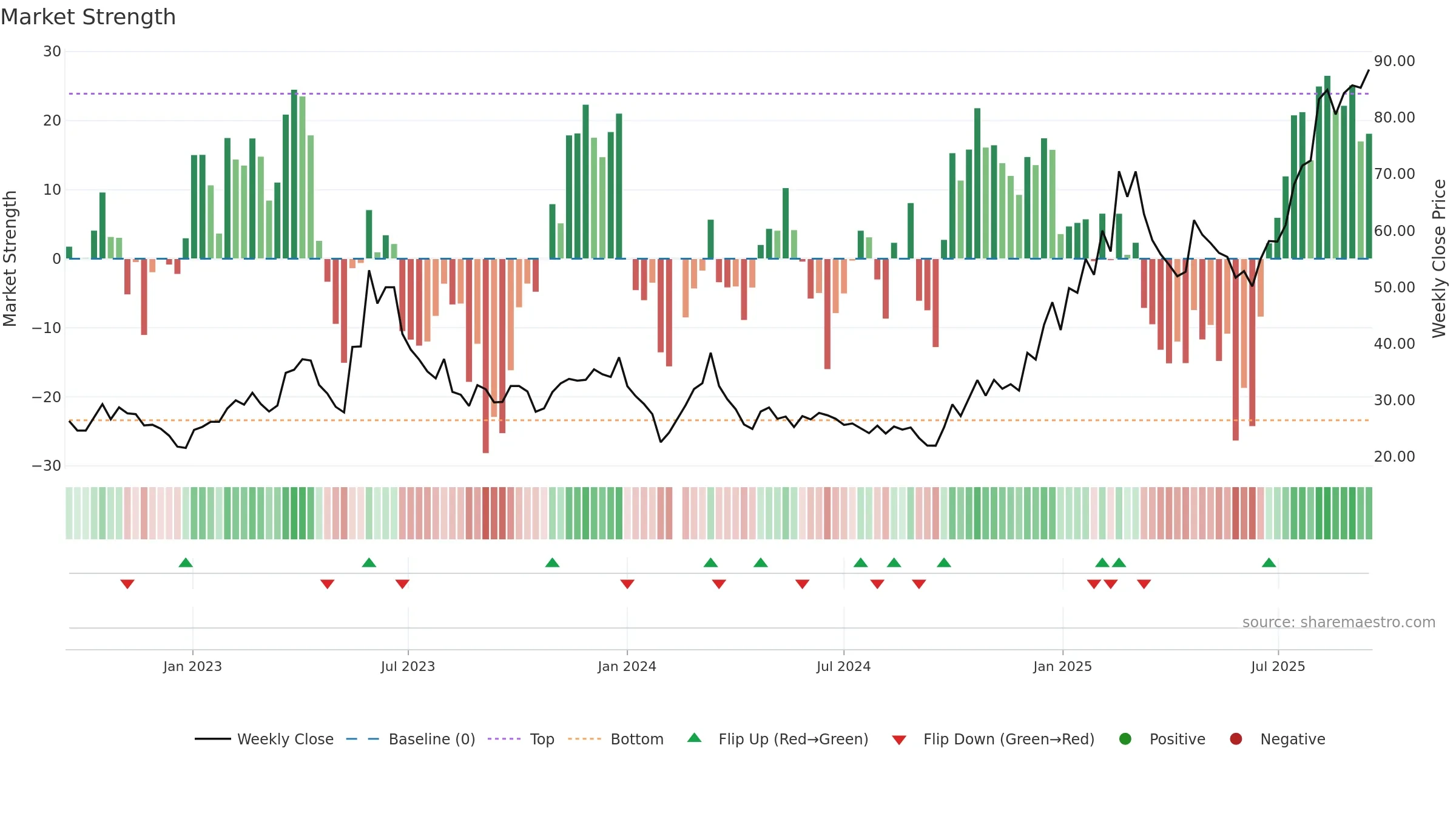Click the green Positive dot in legend
Viewport: 1456px width, 819px height.
[x=1125, y=739]
